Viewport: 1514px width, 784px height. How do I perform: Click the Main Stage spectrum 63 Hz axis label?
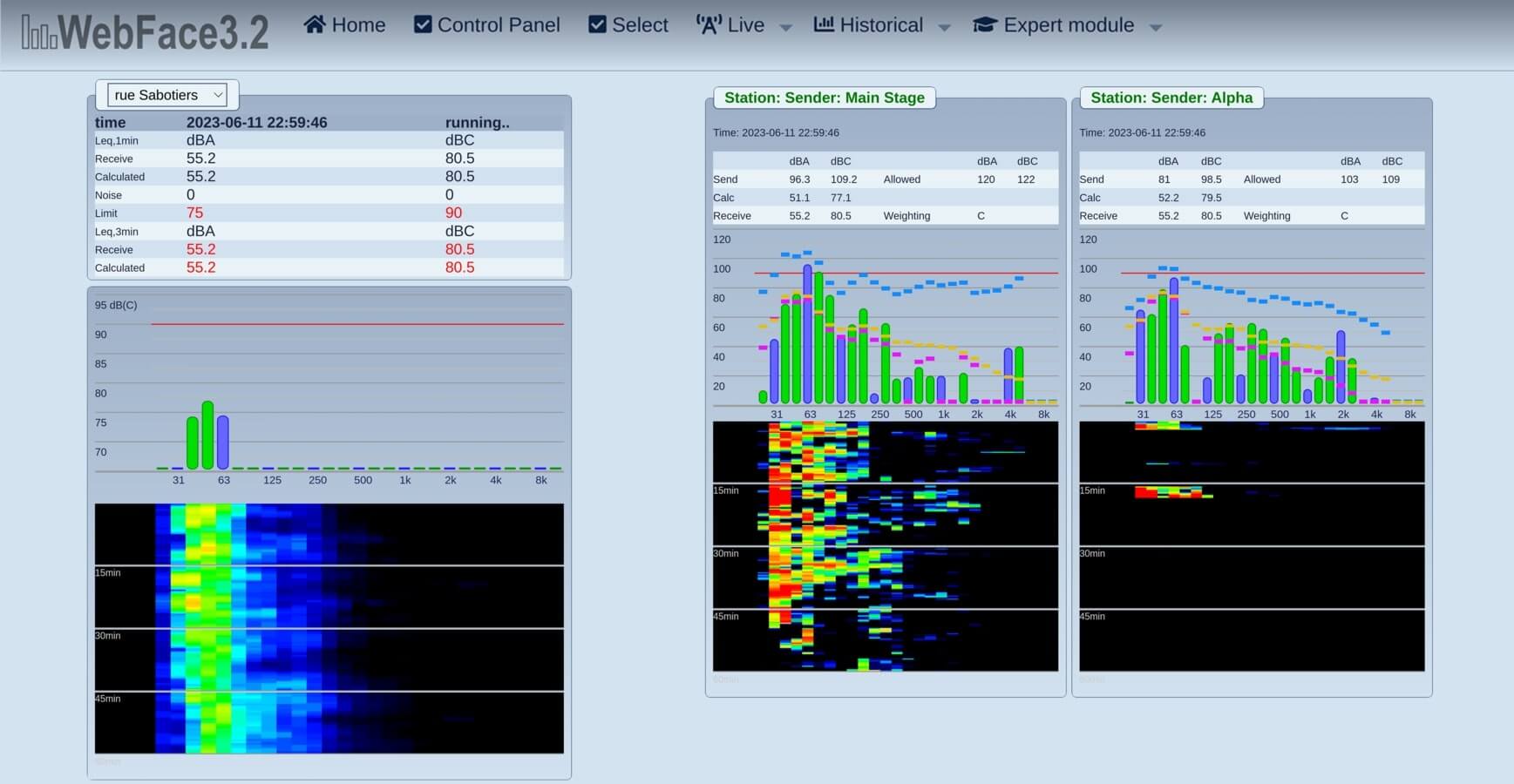pyautogui.click(x=810, y=415)
